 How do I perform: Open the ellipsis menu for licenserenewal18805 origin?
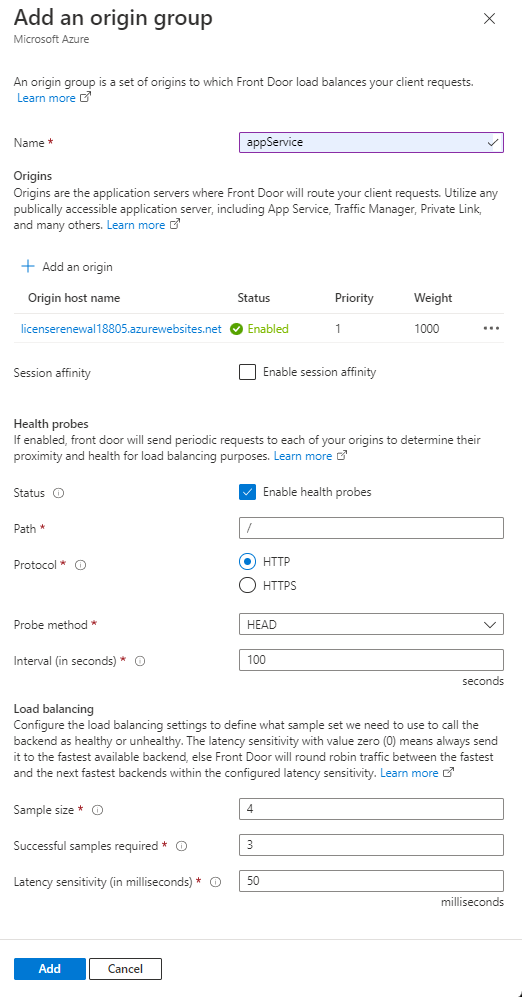(x=491, y=328)
